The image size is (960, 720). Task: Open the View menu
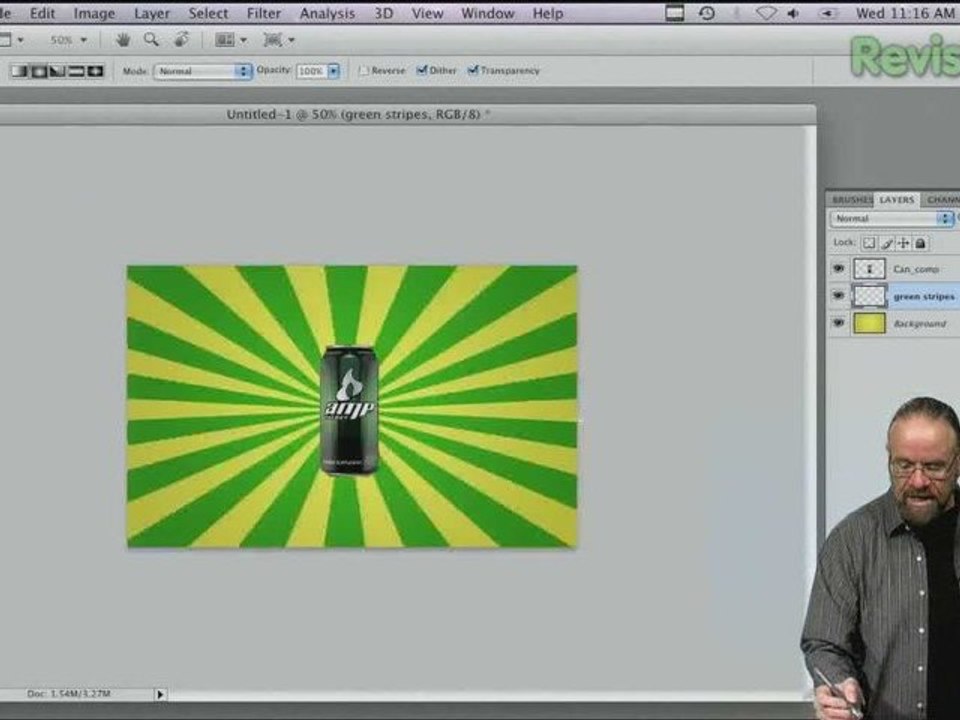pyautogui.click(x=427, y=13)
